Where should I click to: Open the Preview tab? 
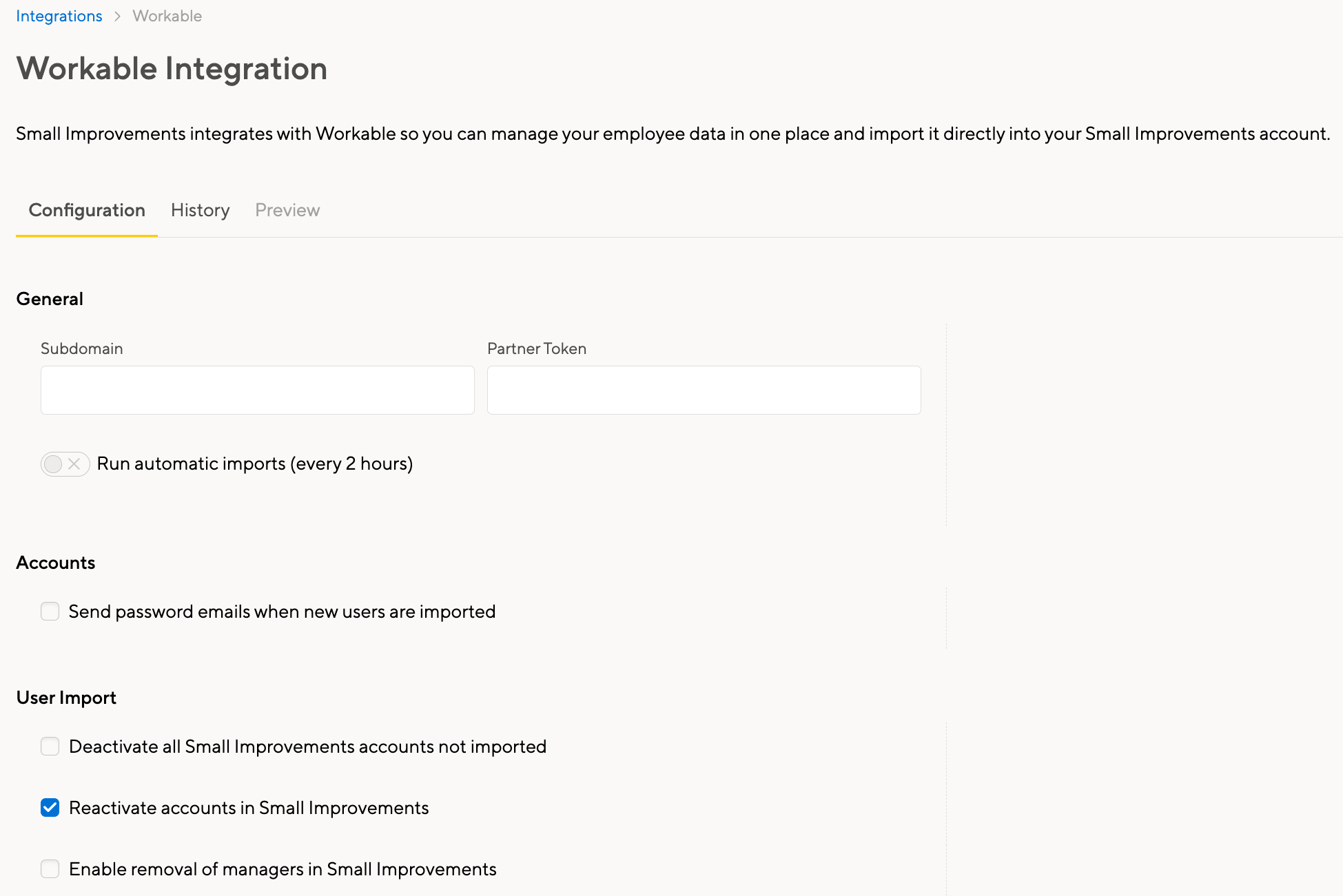tap(287, 210)
